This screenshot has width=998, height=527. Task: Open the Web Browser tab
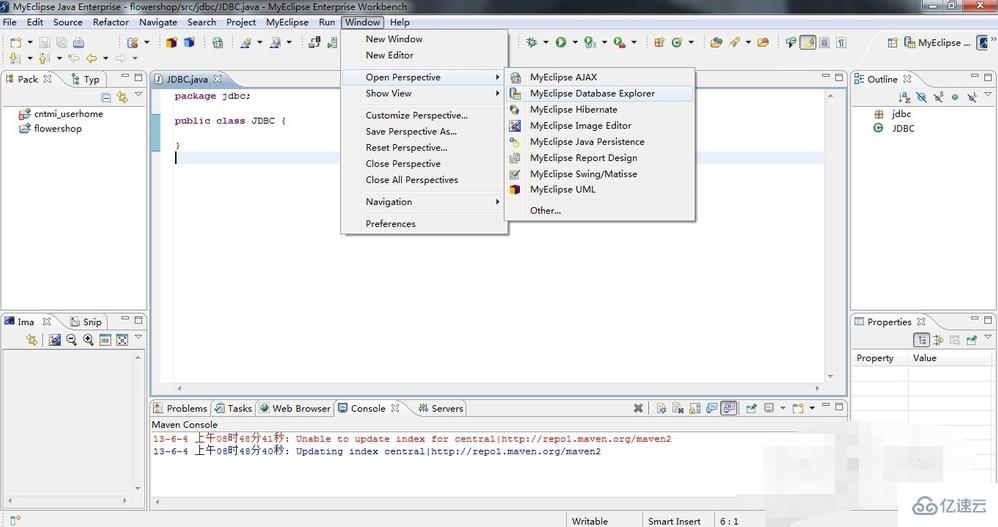[x=295, y=408]
